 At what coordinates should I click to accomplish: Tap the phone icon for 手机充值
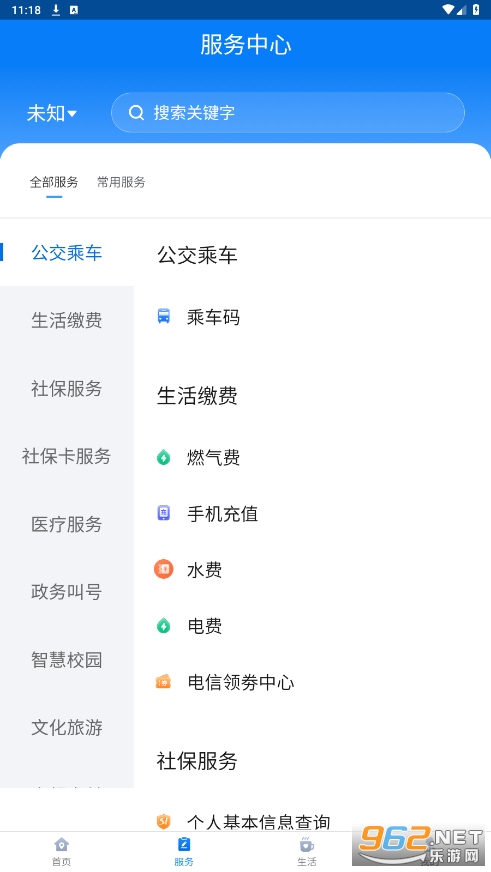(163, 513)
